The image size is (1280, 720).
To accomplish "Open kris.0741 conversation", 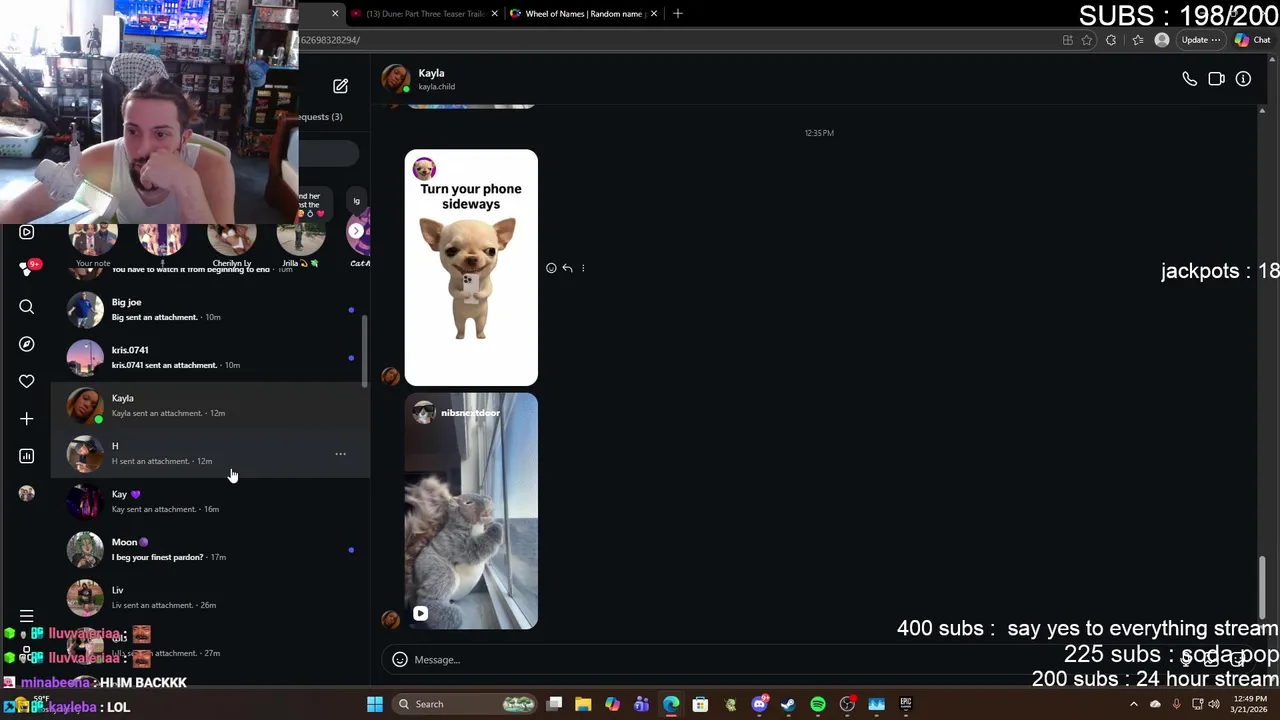I will (210, 357).
